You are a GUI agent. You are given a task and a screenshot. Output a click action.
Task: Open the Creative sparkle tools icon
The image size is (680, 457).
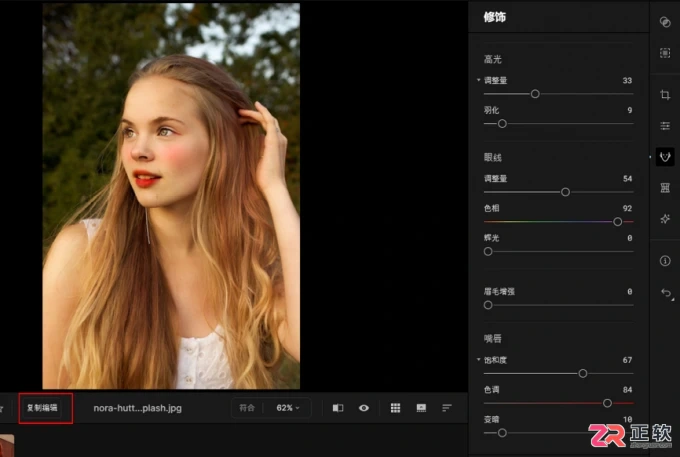point(665,219)
